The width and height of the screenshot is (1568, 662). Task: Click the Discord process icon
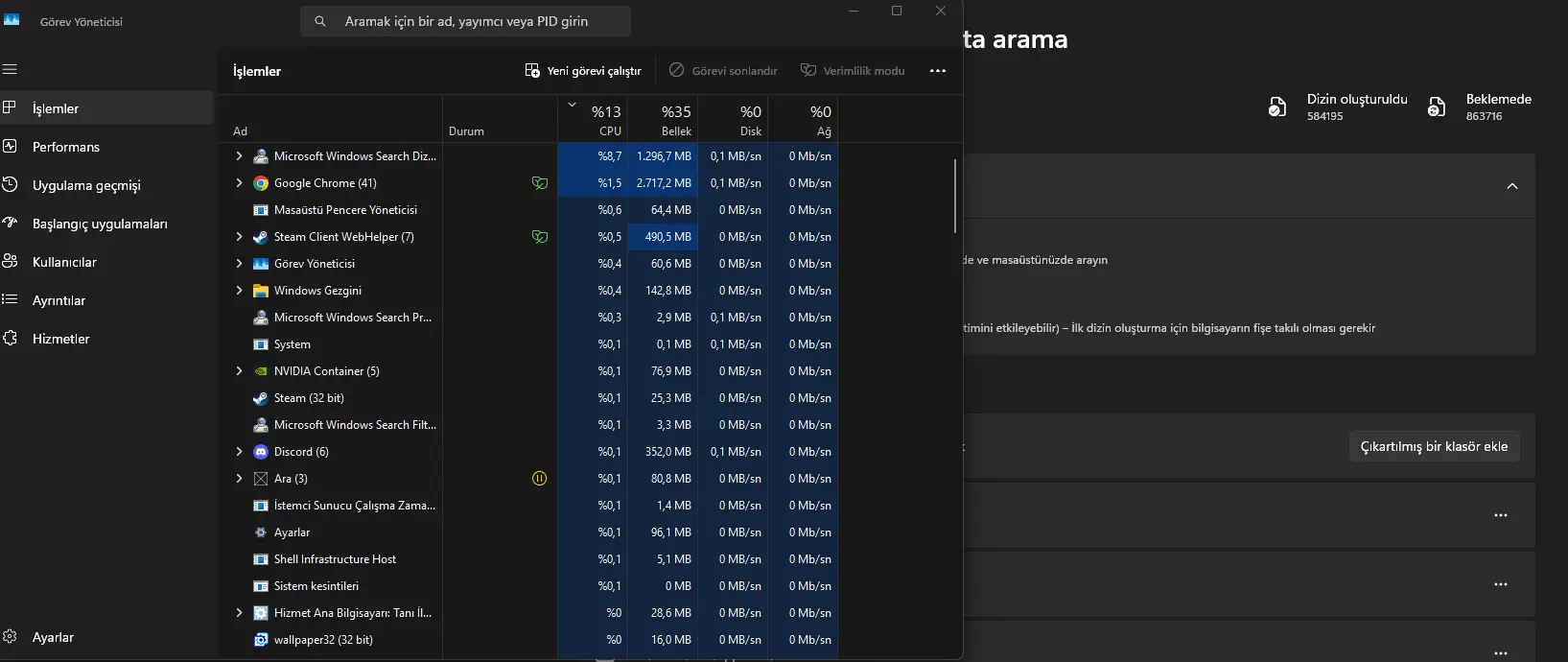pos(261,452)
